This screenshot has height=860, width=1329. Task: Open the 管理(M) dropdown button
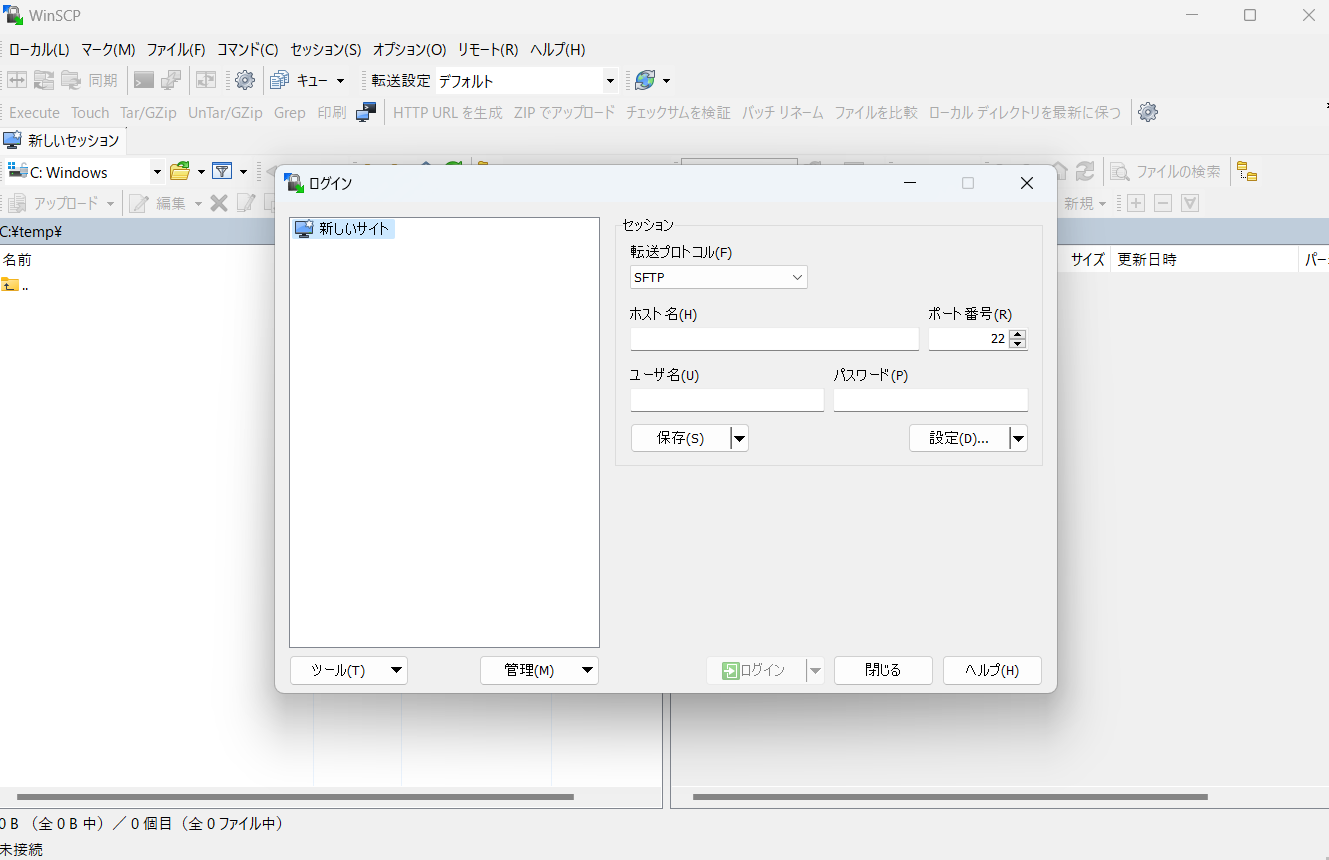pyautogui.click(x=539, y=670)
